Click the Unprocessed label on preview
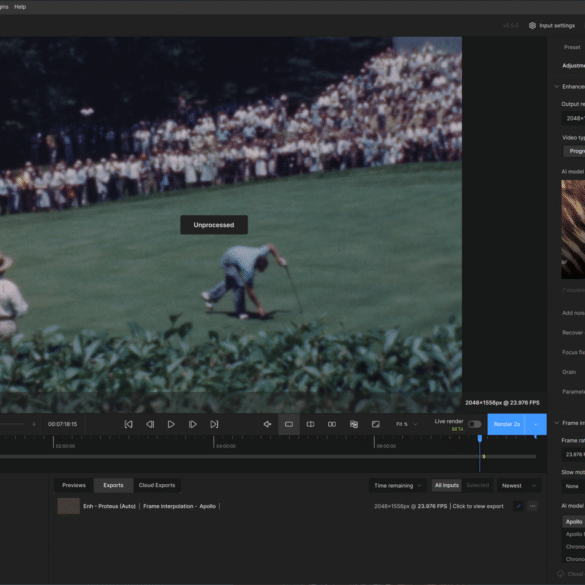 pos(214,225)
